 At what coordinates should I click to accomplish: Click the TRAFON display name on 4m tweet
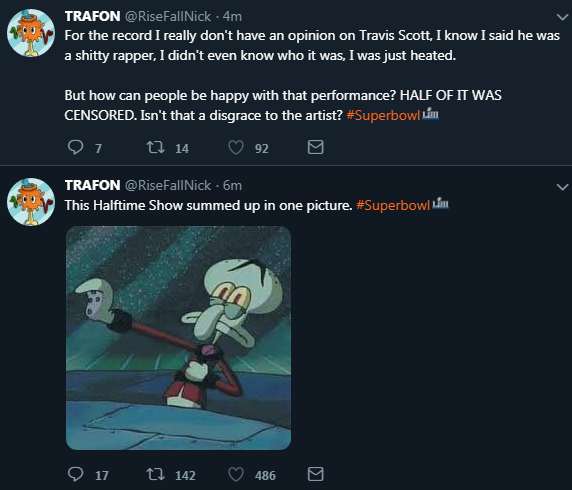[92, 16]
